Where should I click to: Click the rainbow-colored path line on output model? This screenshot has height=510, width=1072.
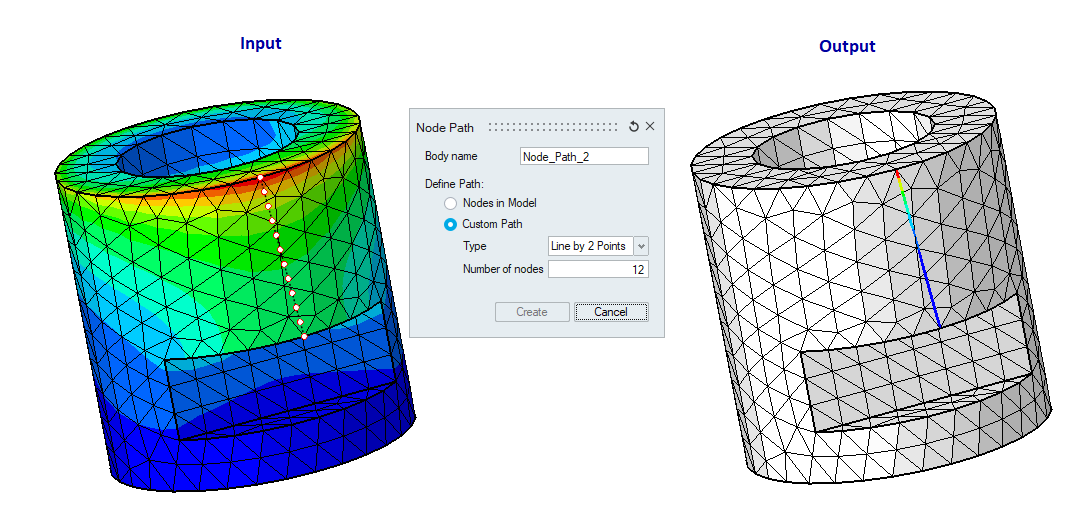point(919,250)
